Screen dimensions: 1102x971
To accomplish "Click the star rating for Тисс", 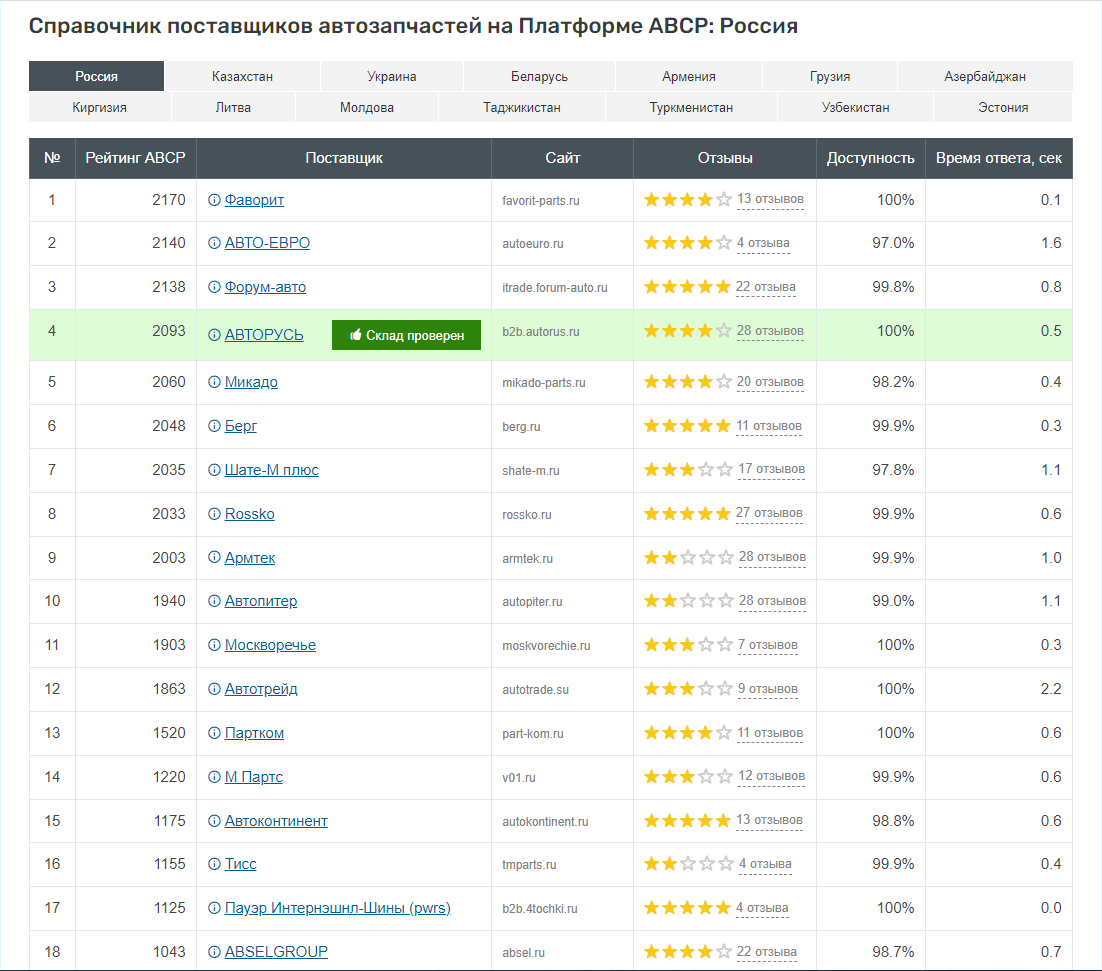I will coord(689,864).
